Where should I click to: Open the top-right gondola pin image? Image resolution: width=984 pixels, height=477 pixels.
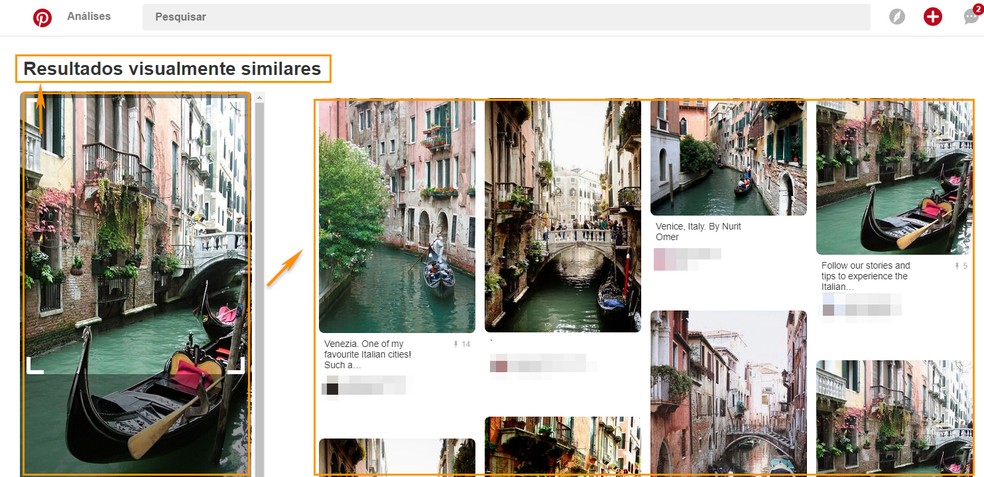894,177
